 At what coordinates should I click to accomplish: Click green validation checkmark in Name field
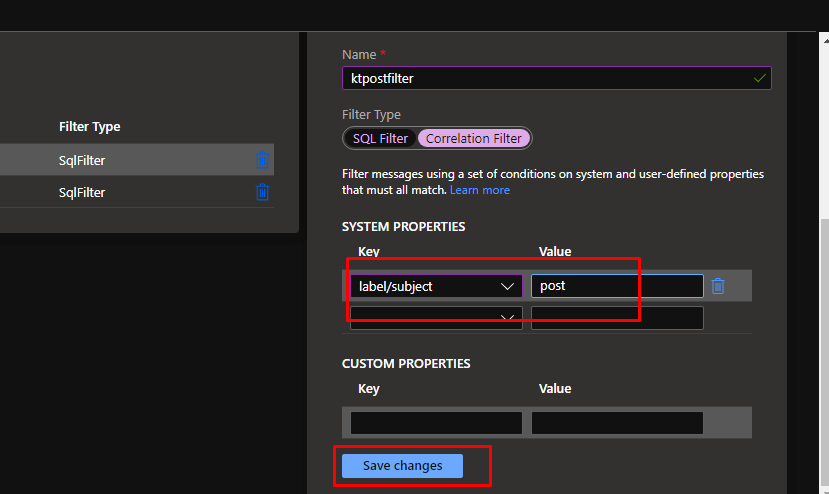click(760, 78)
